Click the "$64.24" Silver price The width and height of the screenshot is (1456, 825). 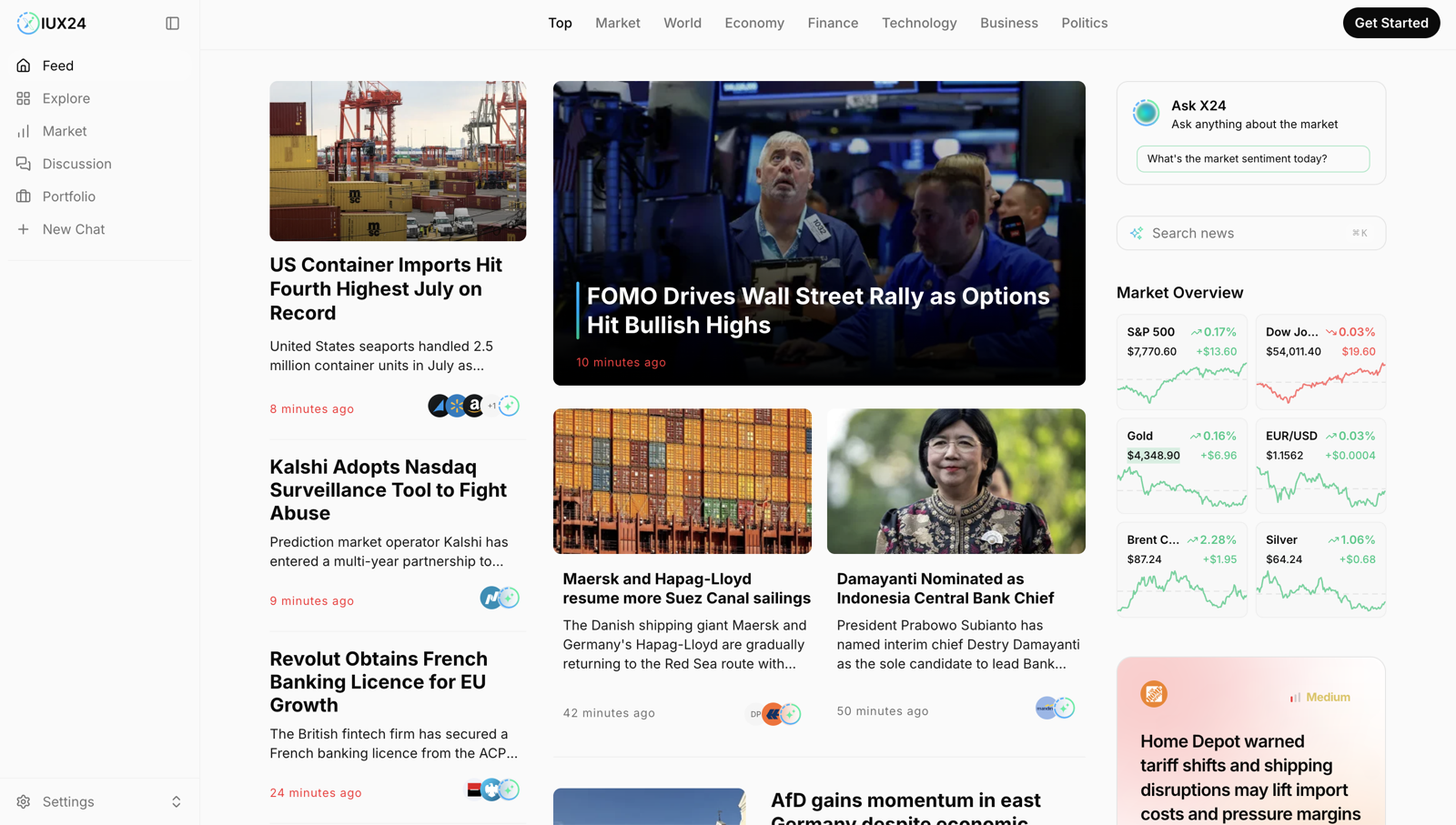(1284, 559)
